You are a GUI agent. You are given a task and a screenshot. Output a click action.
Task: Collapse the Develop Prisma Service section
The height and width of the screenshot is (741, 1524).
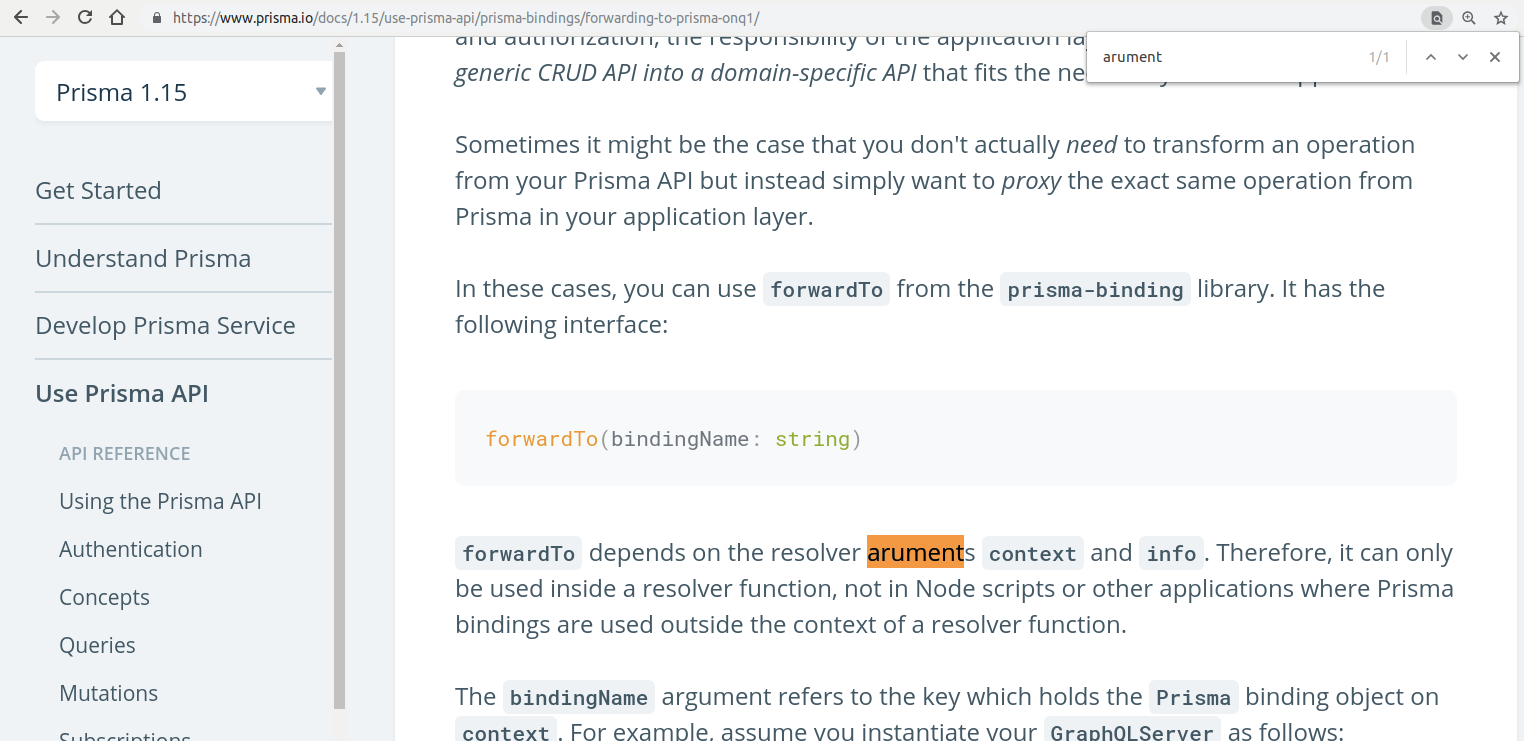tap(165, 325)
